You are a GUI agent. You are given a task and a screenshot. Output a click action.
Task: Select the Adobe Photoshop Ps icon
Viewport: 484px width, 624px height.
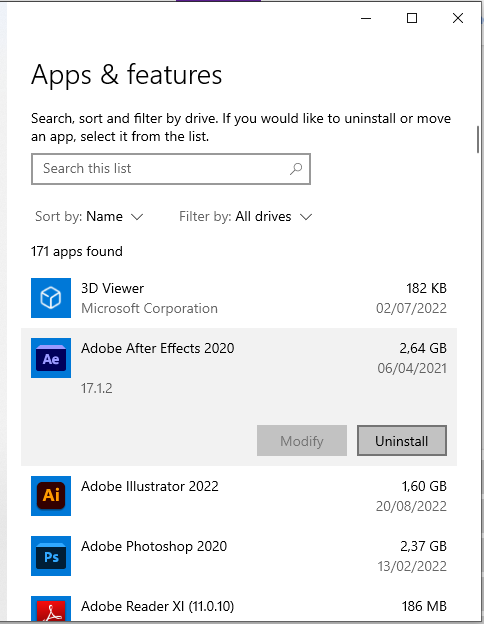click(51, 556)
